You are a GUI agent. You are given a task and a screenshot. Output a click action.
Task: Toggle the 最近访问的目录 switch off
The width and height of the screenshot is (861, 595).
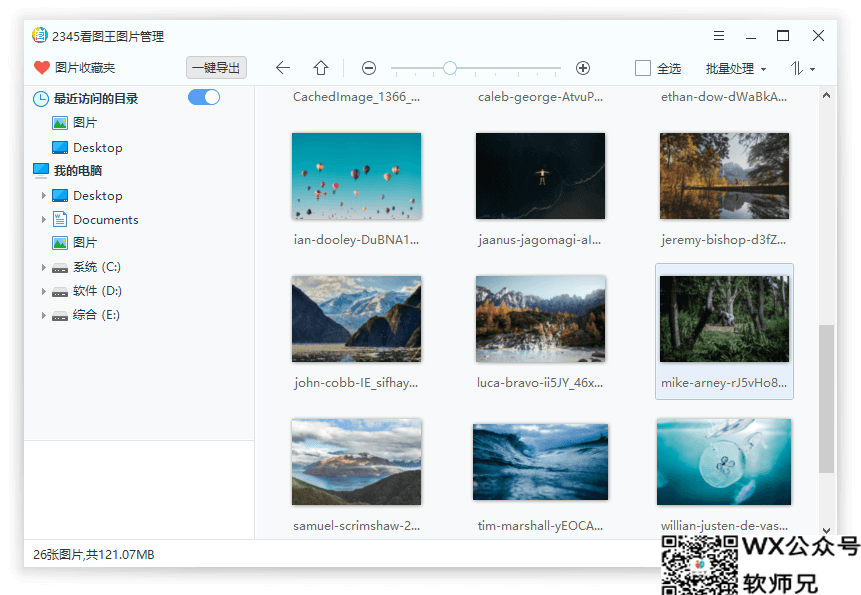point(204,98)
